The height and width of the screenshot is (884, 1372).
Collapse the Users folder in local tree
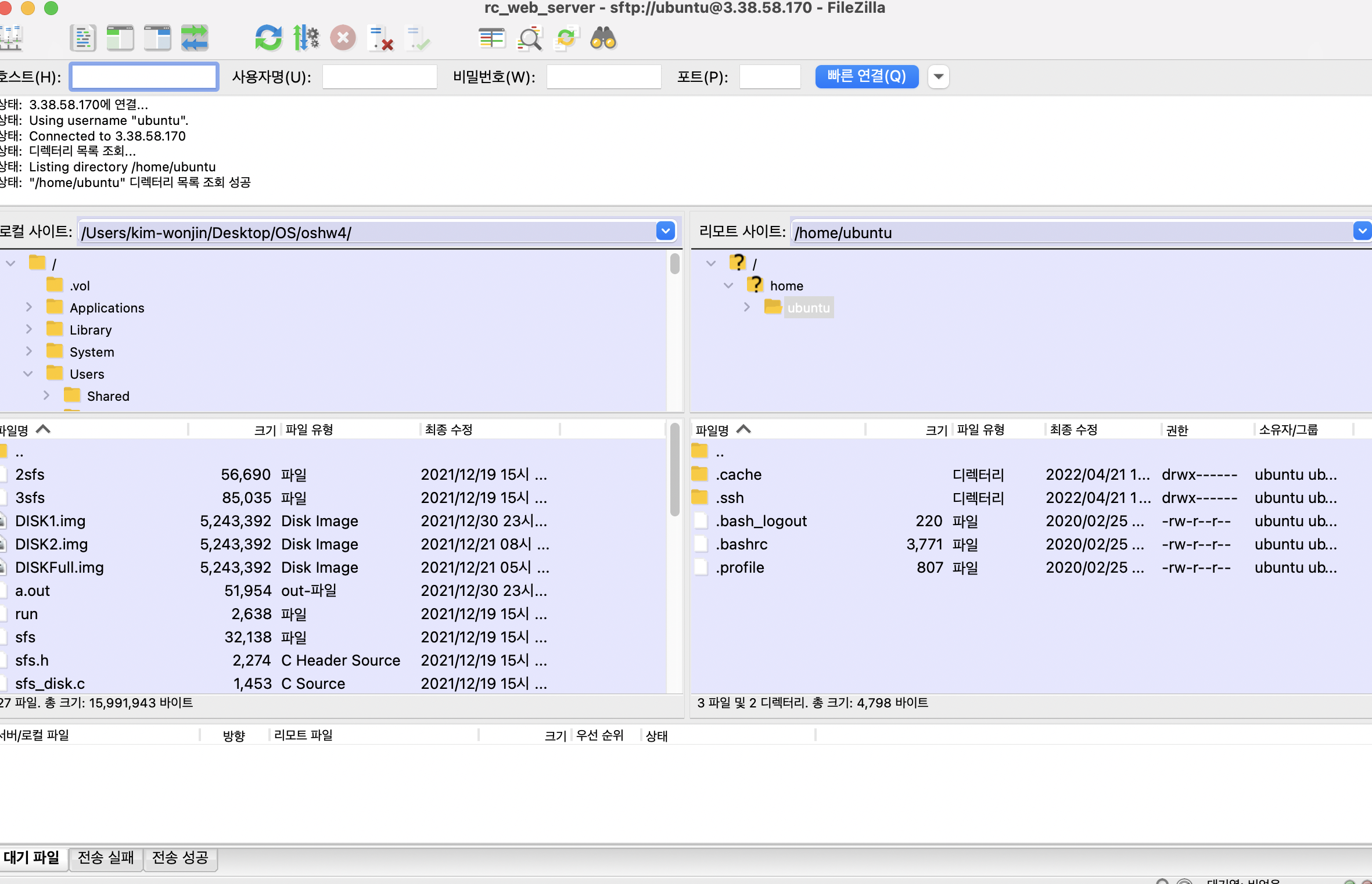(28, 373)
